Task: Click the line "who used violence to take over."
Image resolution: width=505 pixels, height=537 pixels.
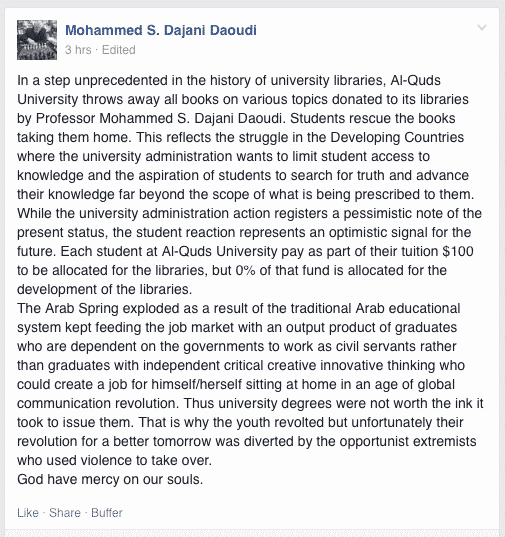Action: (114, 460)
